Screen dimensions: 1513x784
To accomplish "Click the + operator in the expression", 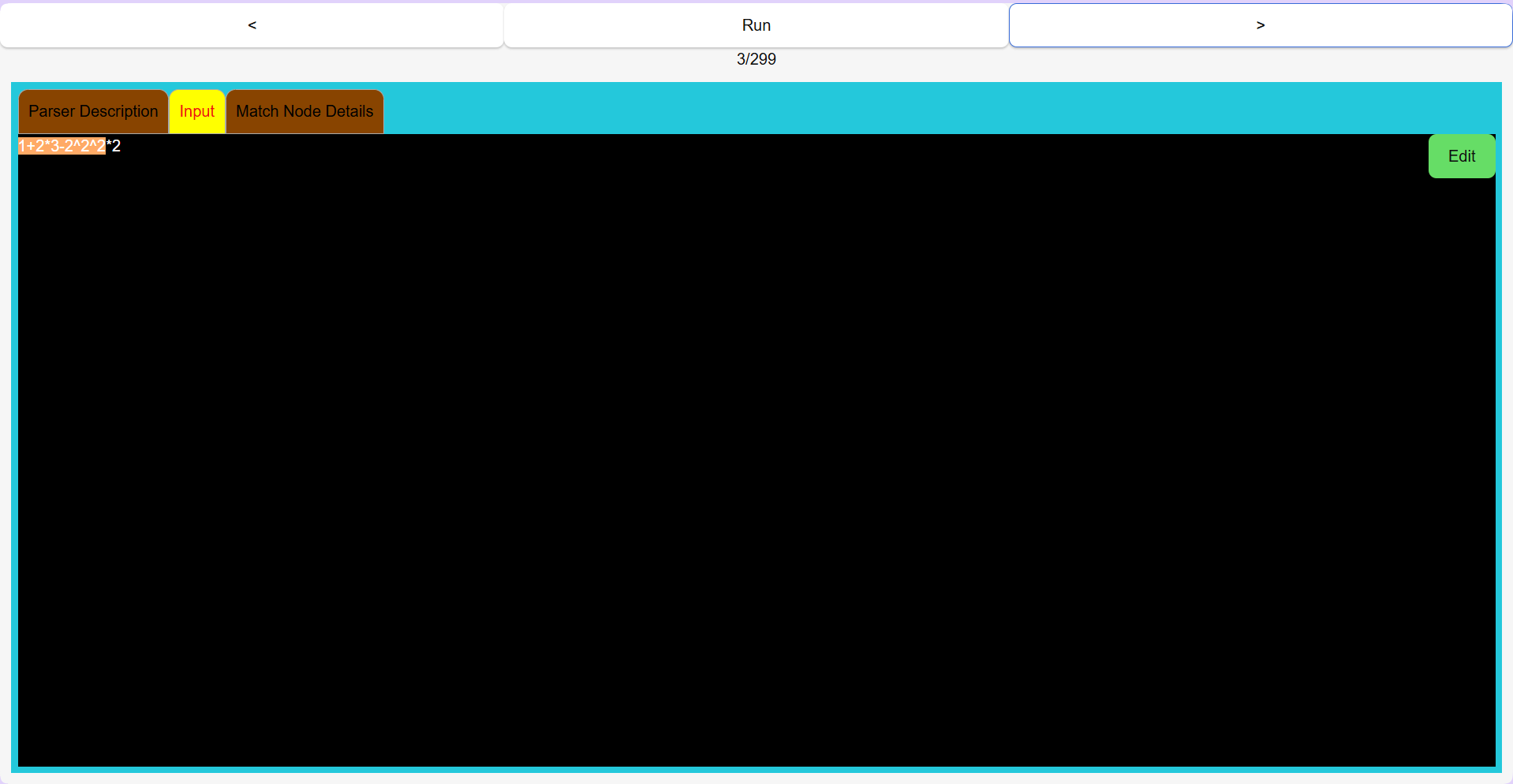I will (x=30, y=146).
